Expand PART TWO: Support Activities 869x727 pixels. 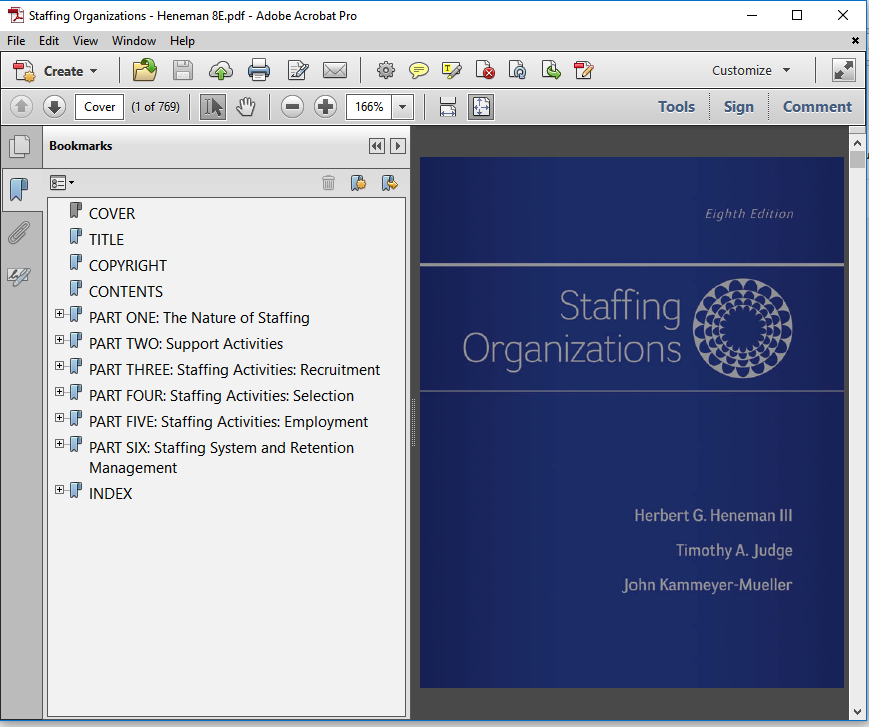pos(59,340)
